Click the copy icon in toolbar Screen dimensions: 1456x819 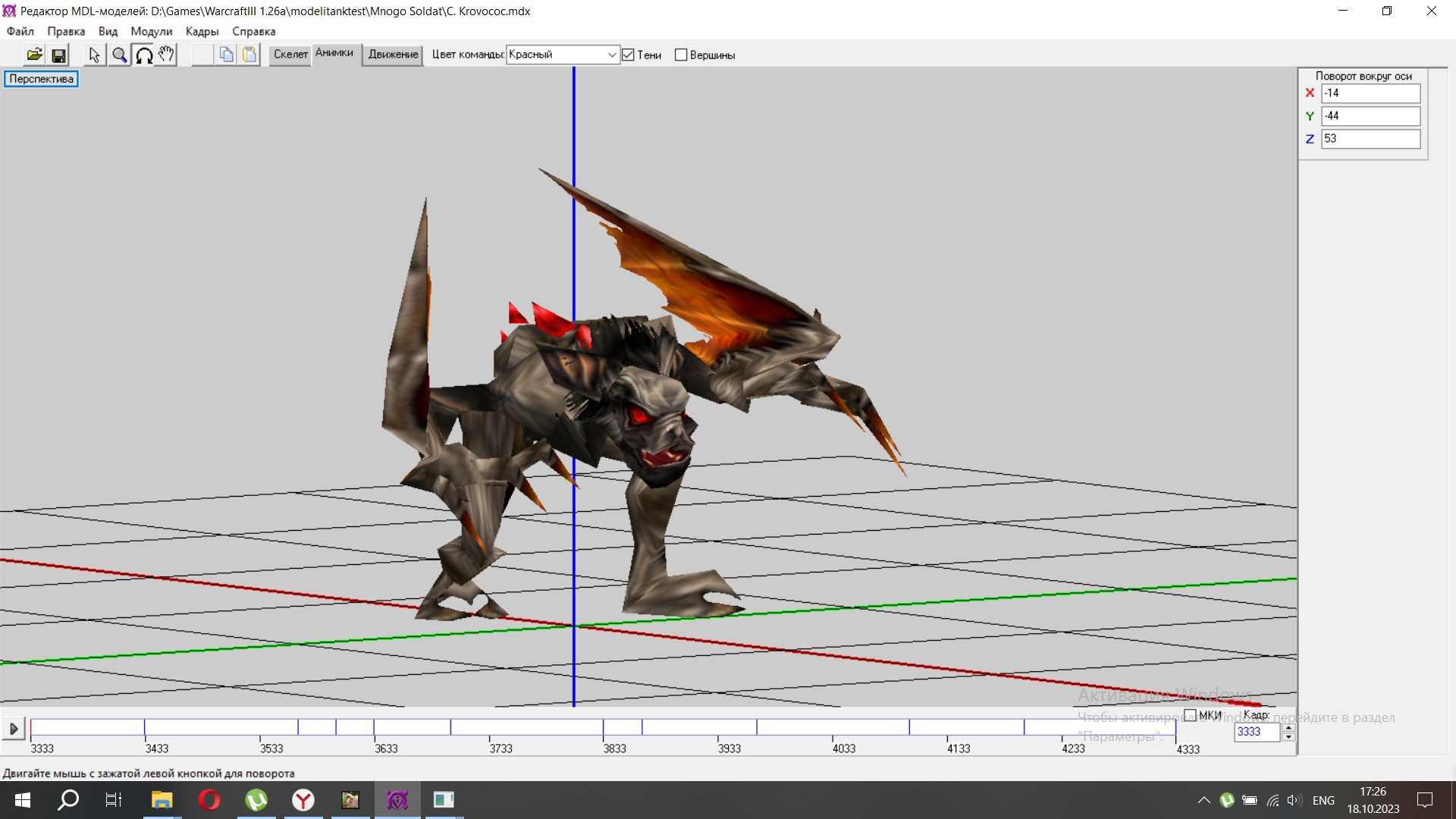(x=226, y=55)
